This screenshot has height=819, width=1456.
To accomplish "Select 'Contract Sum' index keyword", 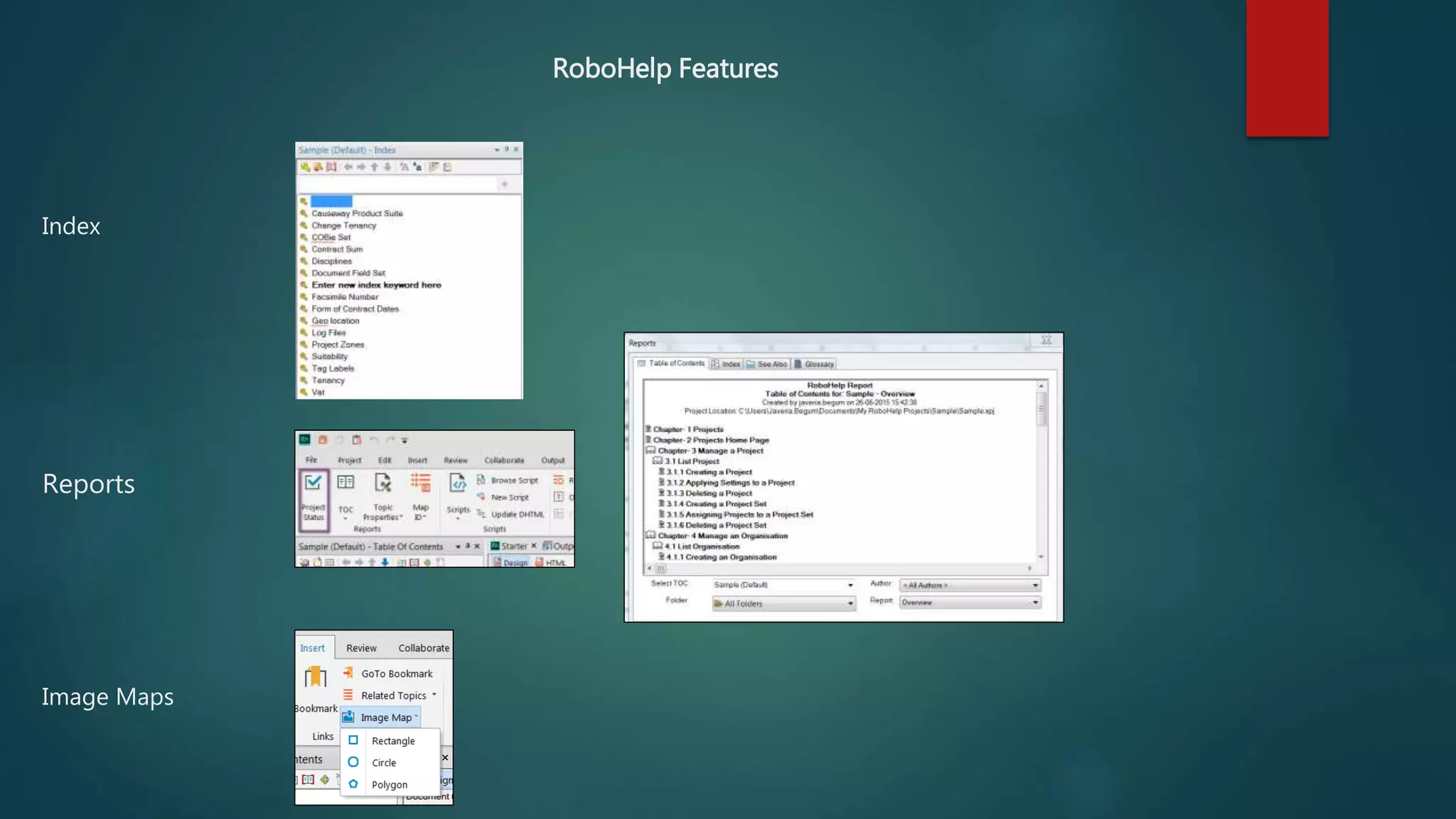I will [337, 250].
